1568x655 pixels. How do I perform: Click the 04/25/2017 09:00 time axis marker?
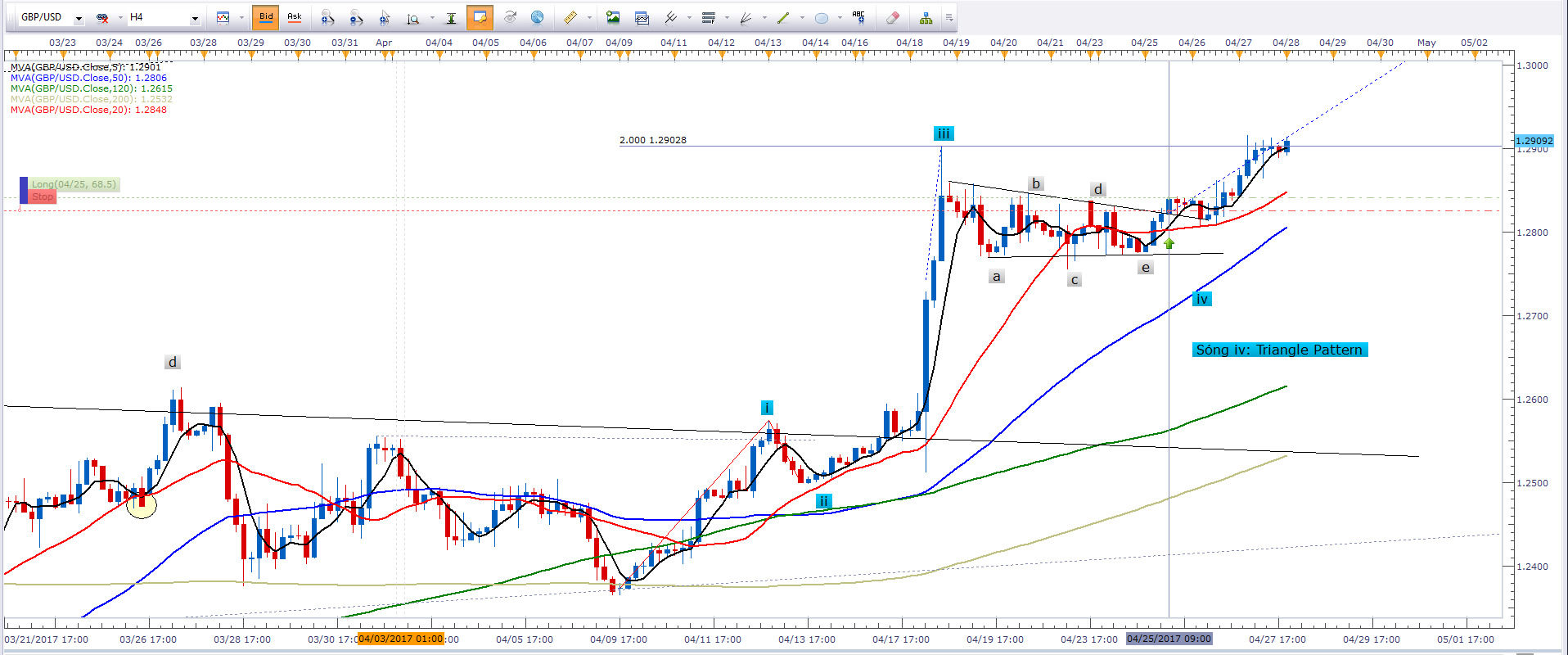[1169, 639]
